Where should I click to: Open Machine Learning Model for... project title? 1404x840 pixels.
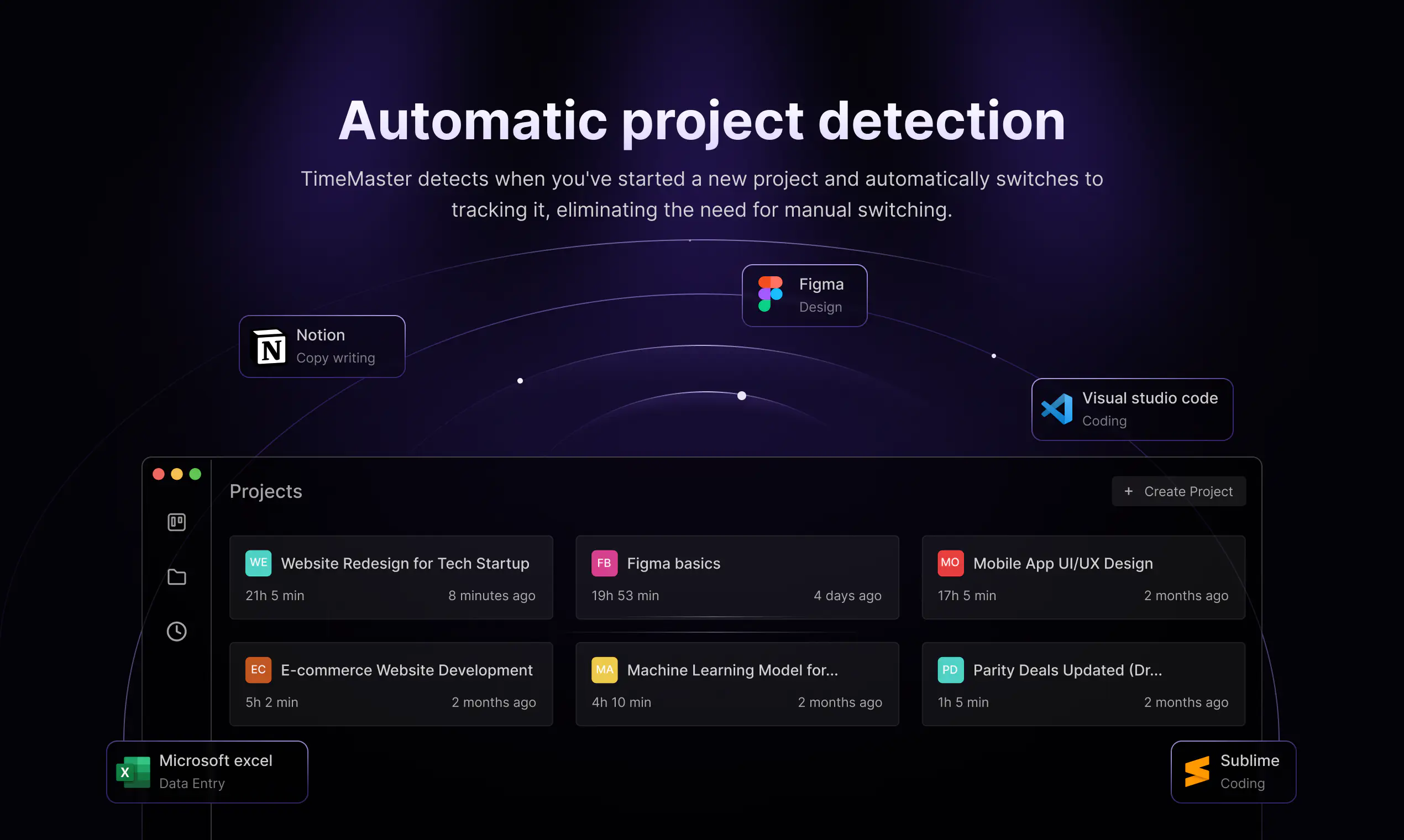[732, 670]
